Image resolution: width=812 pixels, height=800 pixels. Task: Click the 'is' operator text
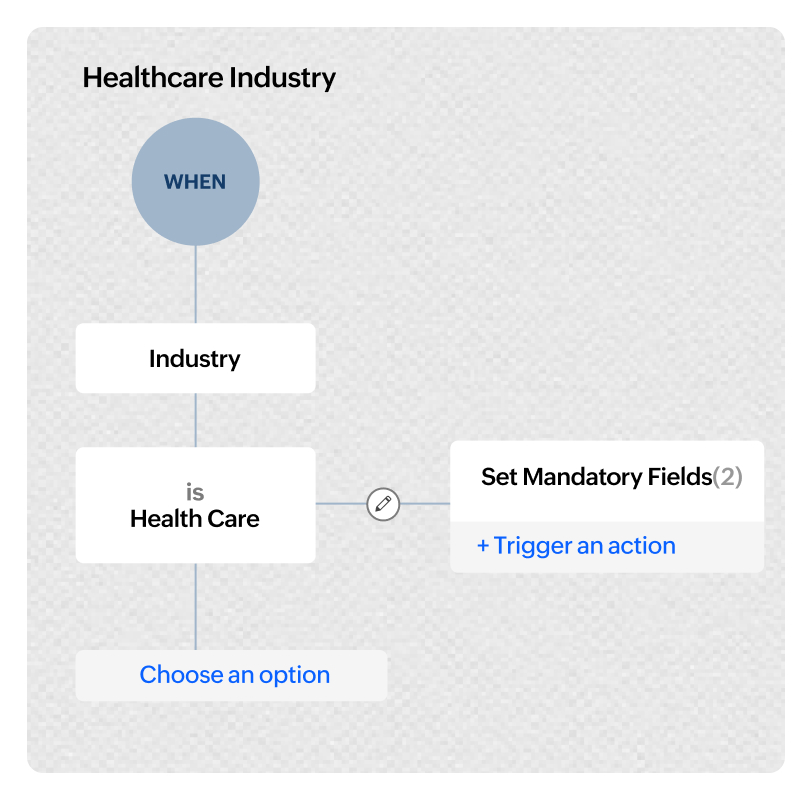[x=195, y=492]
